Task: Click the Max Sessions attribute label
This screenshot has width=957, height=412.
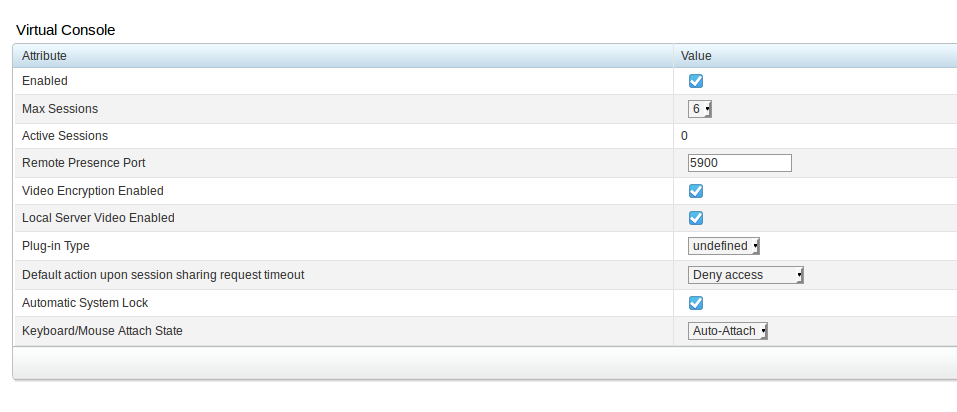Action: [x=60, y=109]
